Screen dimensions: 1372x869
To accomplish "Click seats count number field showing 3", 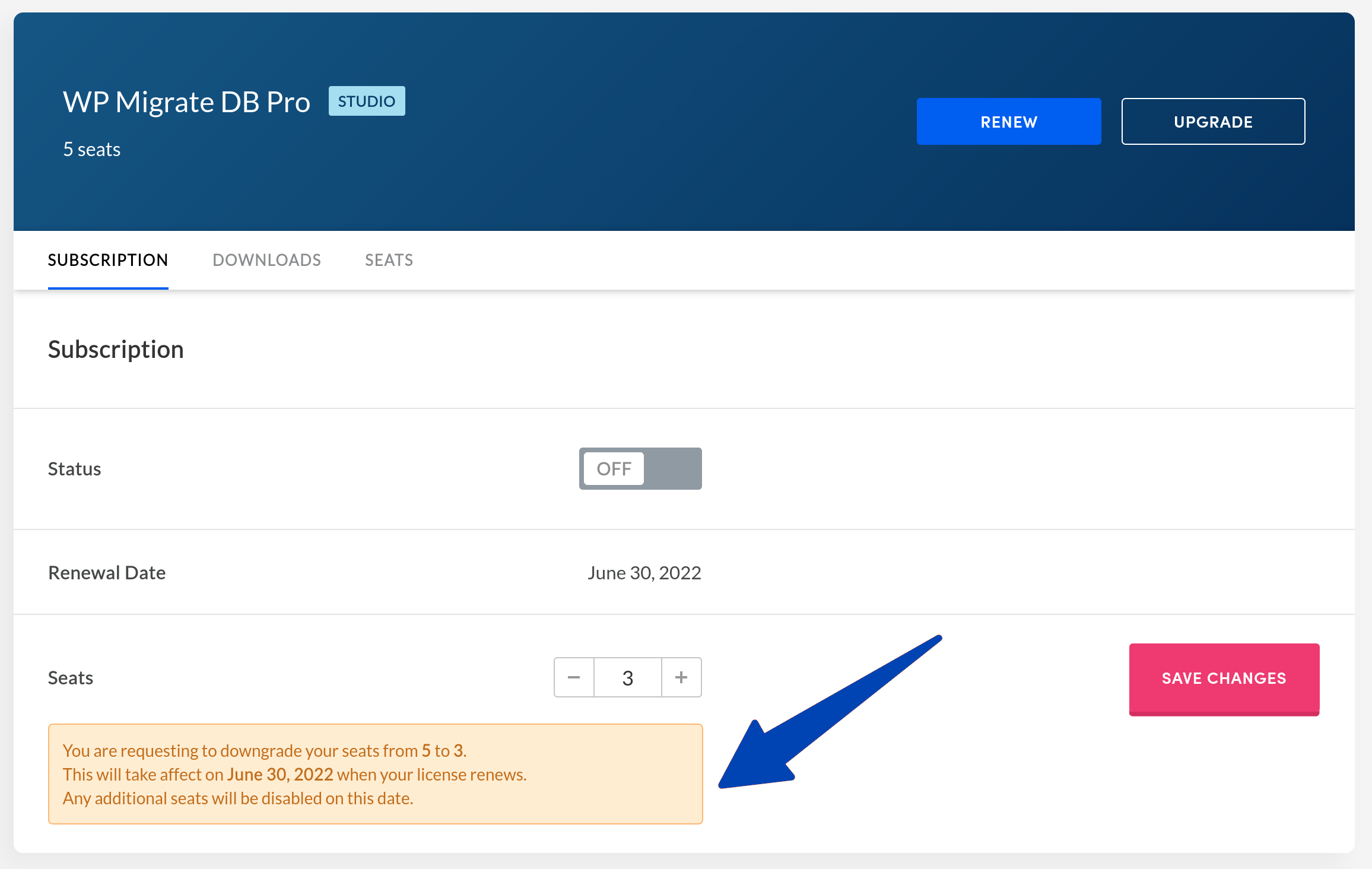I will (x=628, y=677).
